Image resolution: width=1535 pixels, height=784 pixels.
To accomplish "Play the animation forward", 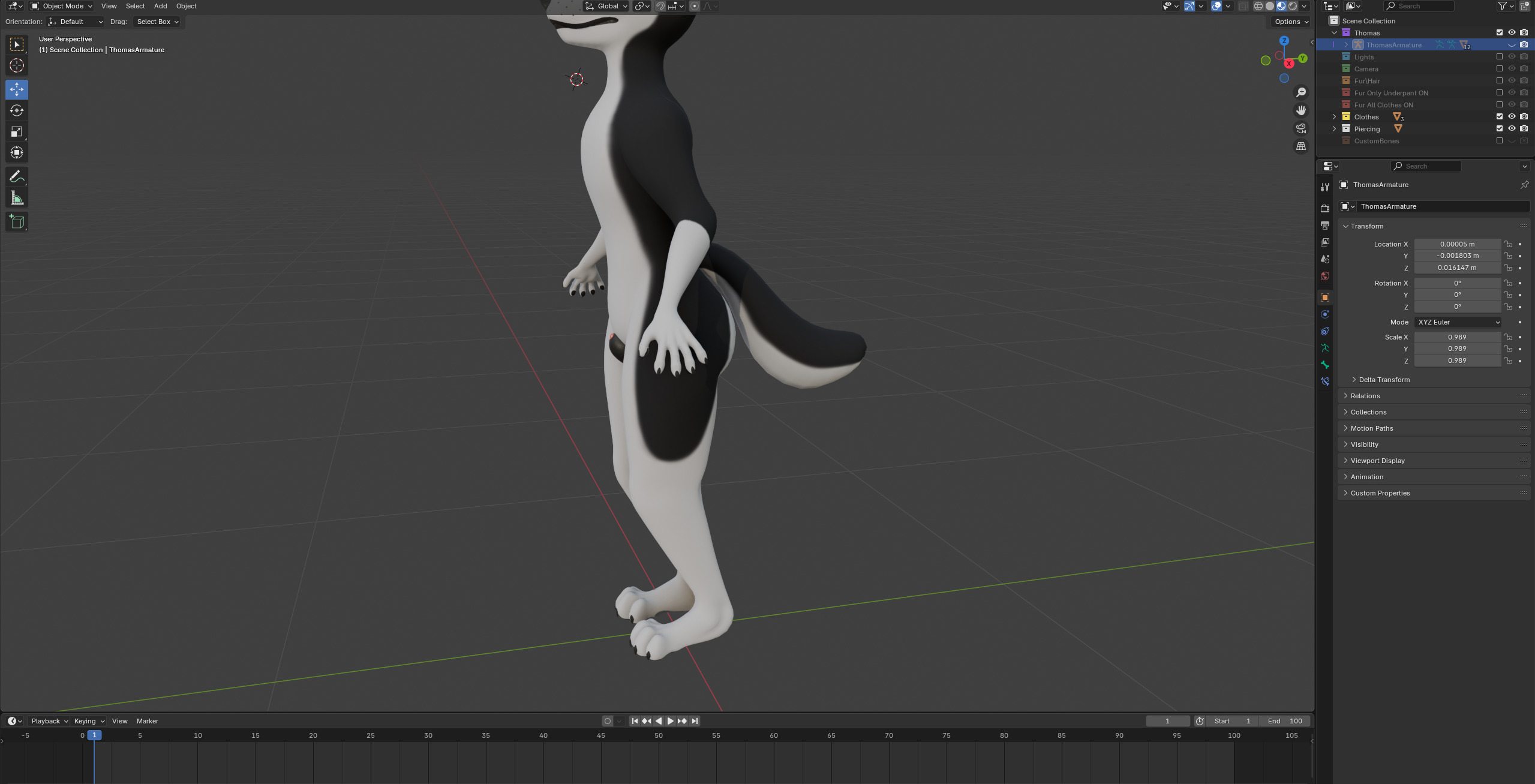I will point(670,721).
